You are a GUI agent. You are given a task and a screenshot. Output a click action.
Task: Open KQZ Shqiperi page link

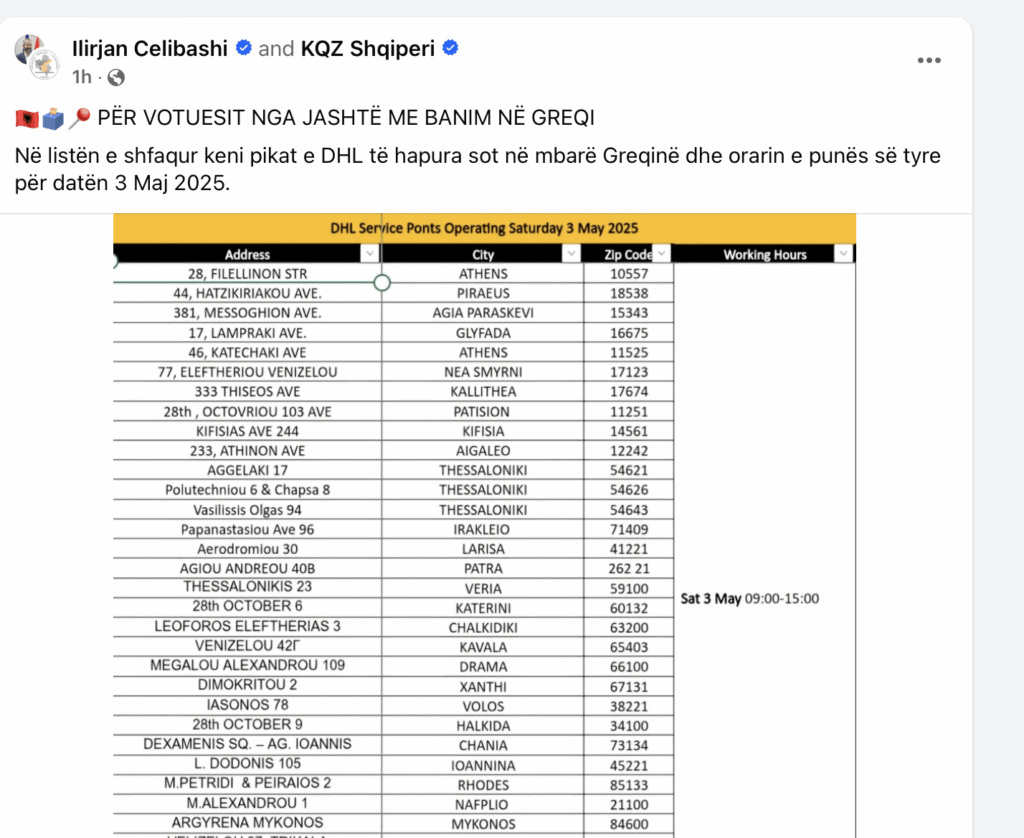[368, 48]
